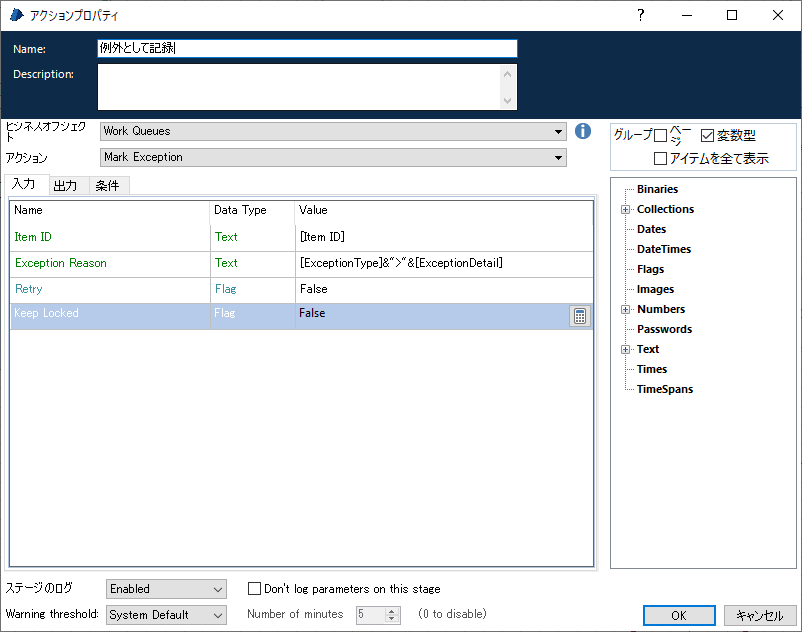Open the ステージのログ Enabled dropdown
This screenshot has width=802, height=632.
pos(166,589)
